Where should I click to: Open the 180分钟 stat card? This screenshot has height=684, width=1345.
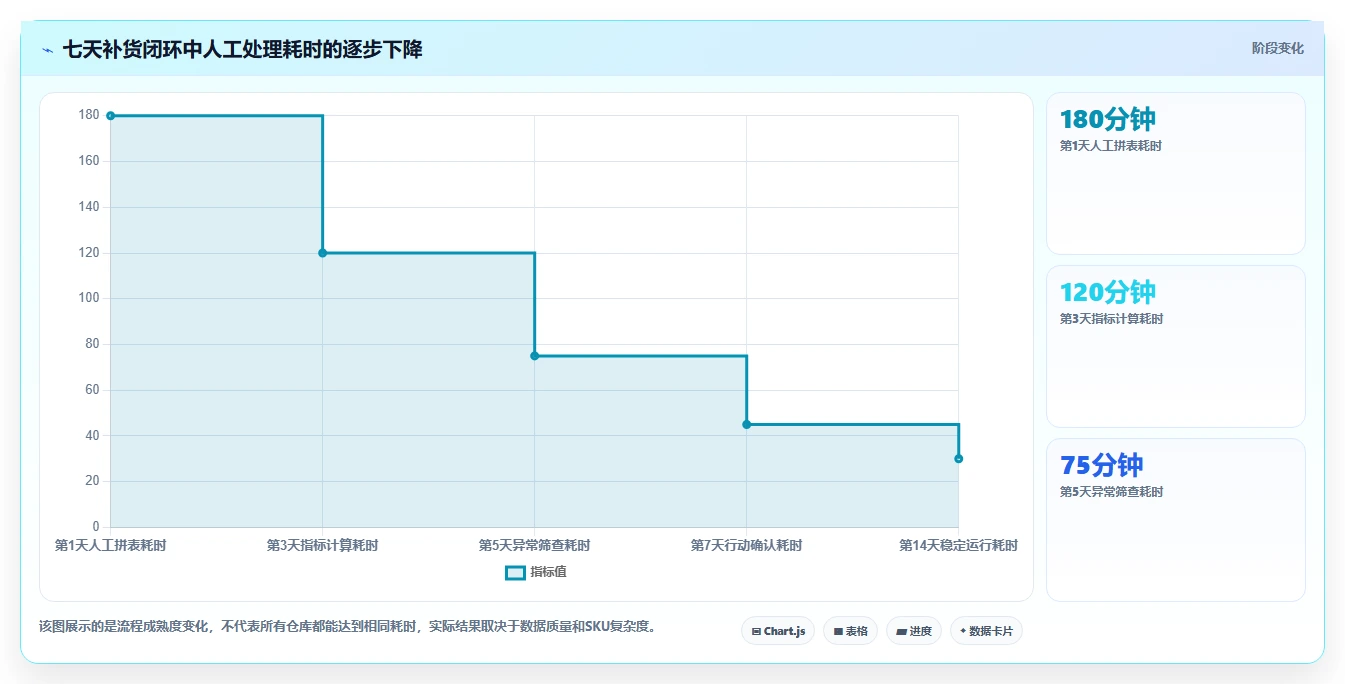1175,173
